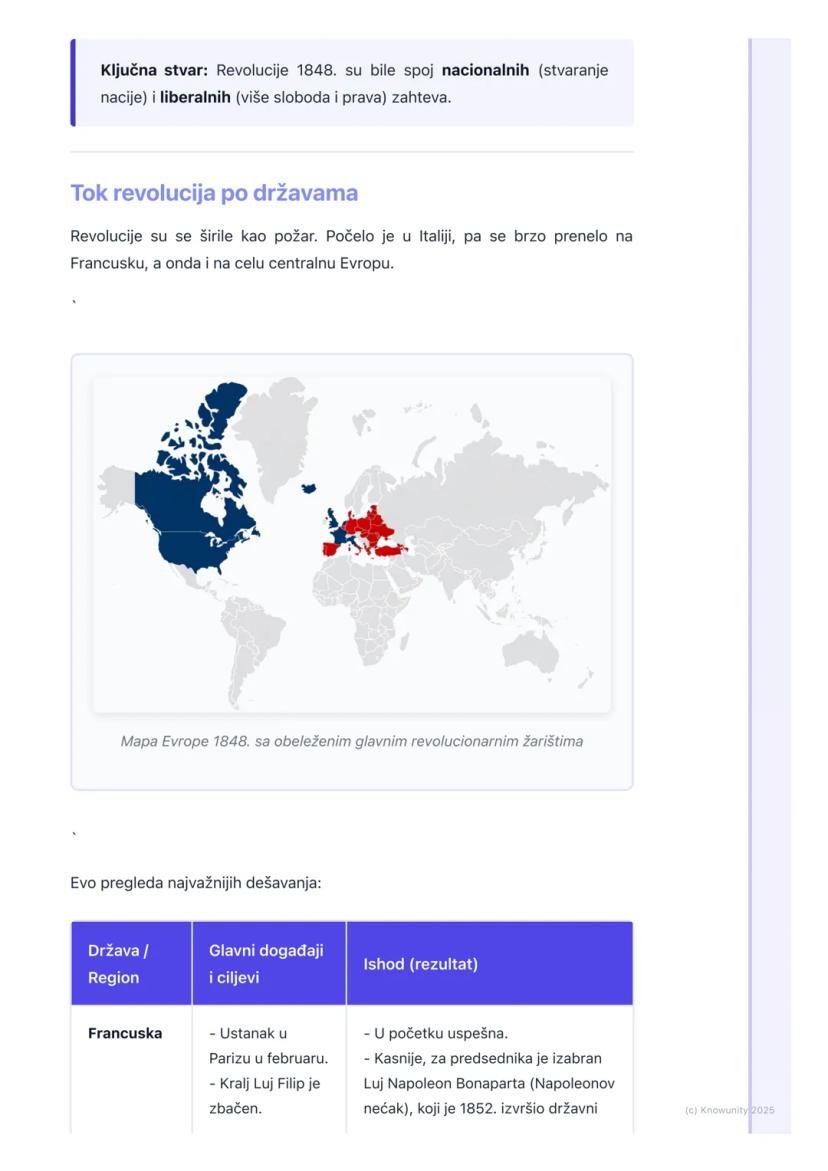828x1171 pixels.
Task: Click the paragraph starting "Revolucije su se širile"
Action: (351, 250)
